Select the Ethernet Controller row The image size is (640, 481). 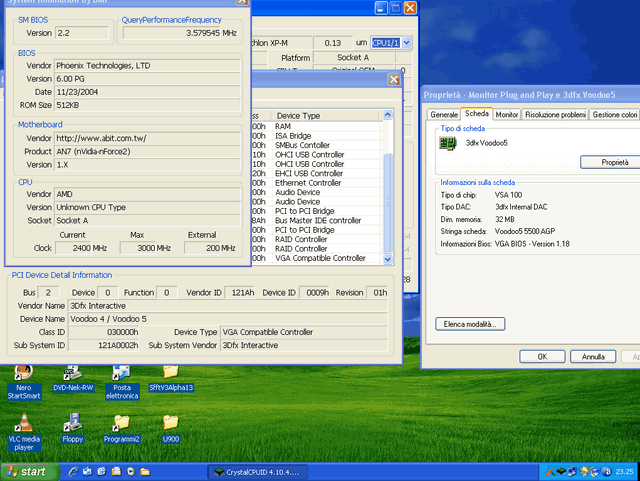316,183
